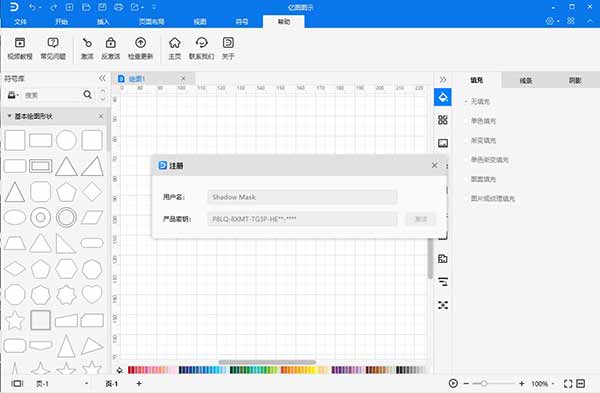Click the 联系我们 contact us icon
Viewport: 600px width, 393px height.
pos(201,48)
